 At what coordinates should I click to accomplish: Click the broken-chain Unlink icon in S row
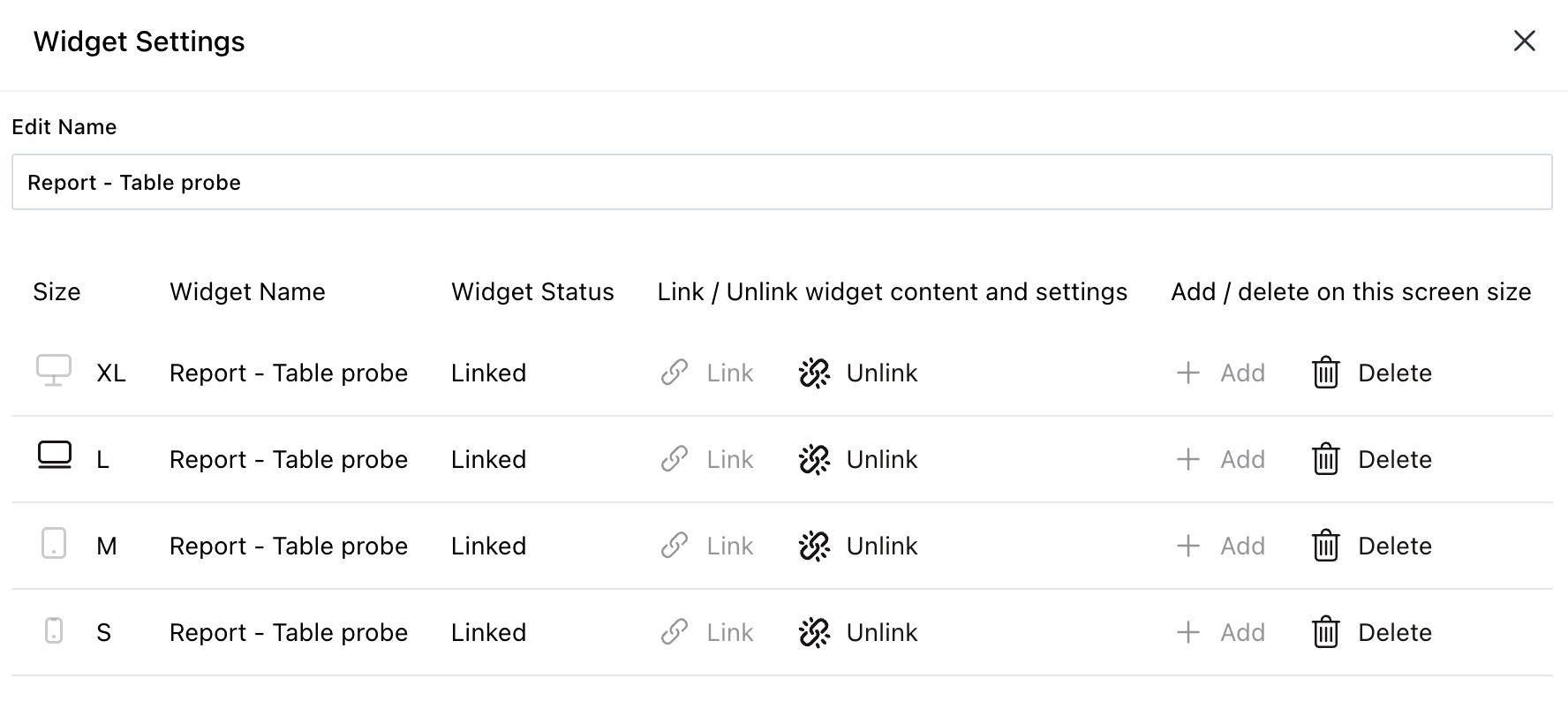[814, 633]
